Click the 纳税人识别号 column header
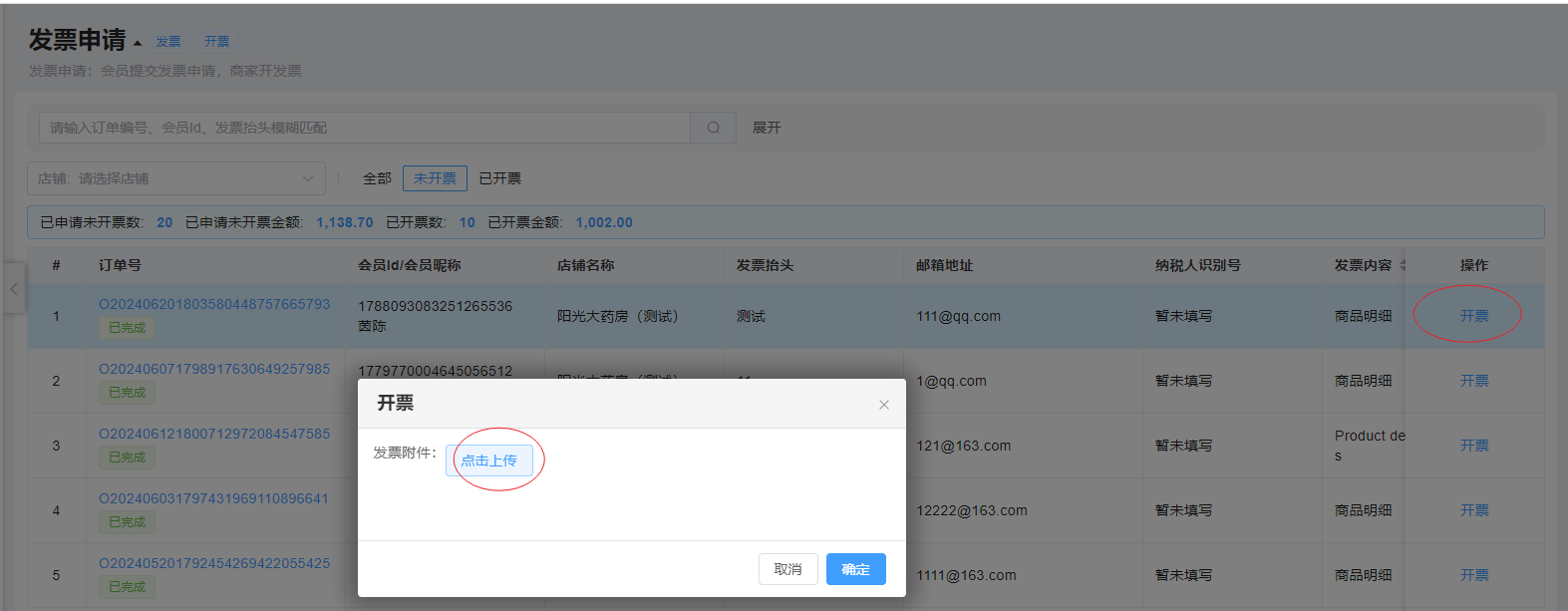 pos(1198,265)
